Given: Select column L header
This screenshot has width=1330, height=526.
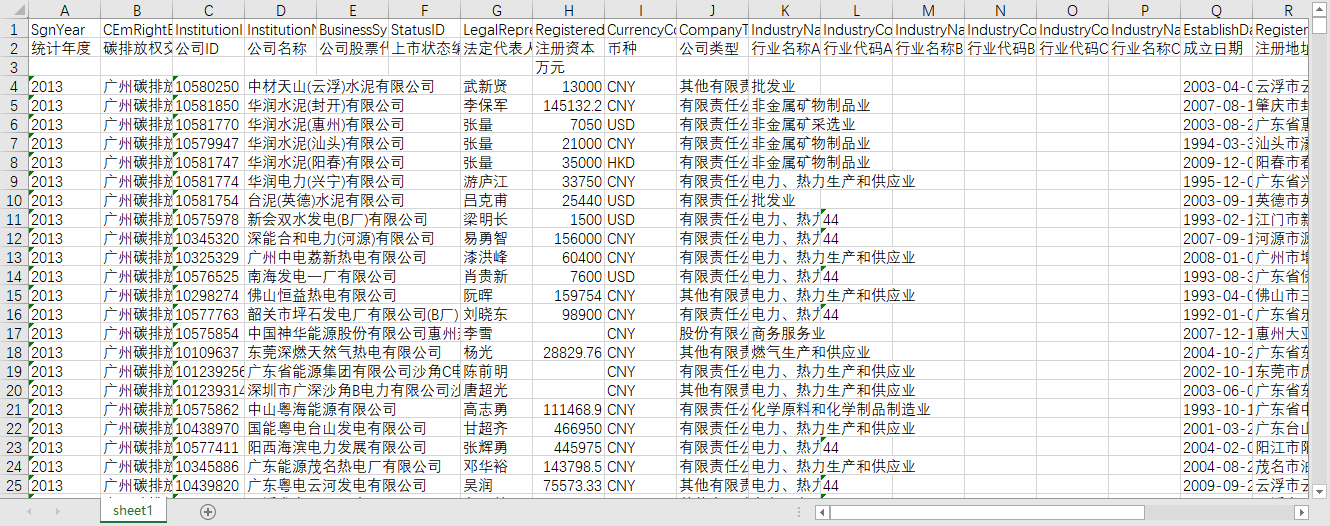Looking at the screenshot, I should tap(857, 9).
